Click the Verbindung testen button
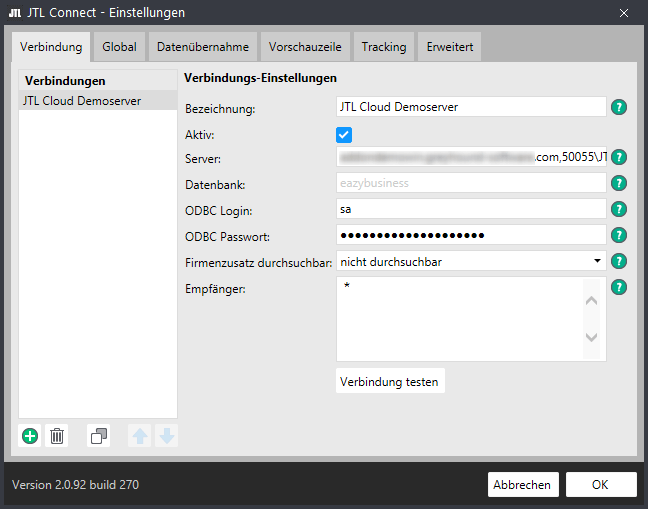648x509 pixels. [x=390, y=381]
